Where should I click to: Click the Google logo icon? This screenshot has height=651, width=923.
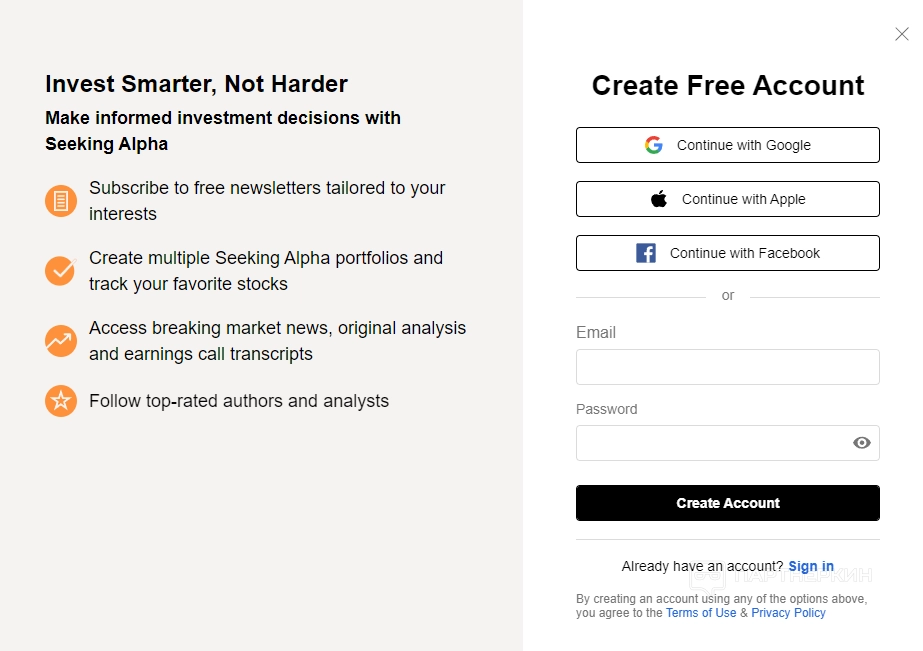click(x=654, y=145)
